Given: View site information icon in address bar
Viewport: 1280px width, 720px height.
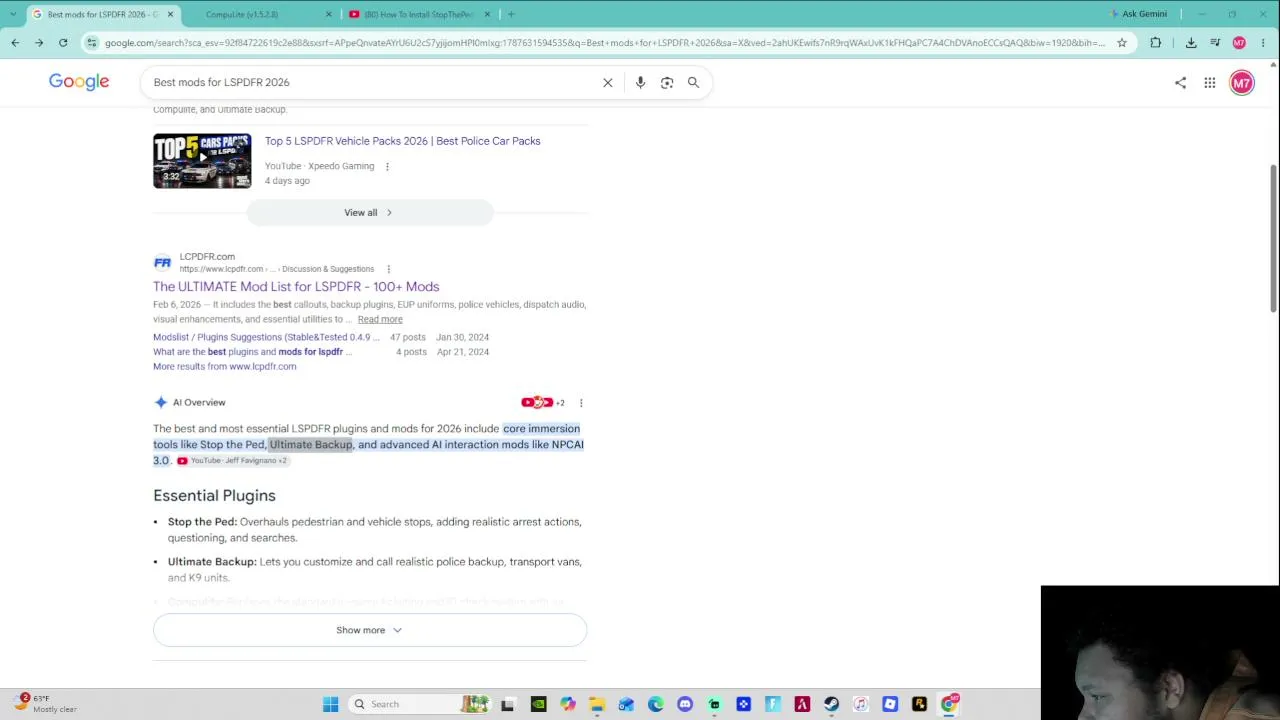Looking at the screenshot, I should tap(92, 43).
